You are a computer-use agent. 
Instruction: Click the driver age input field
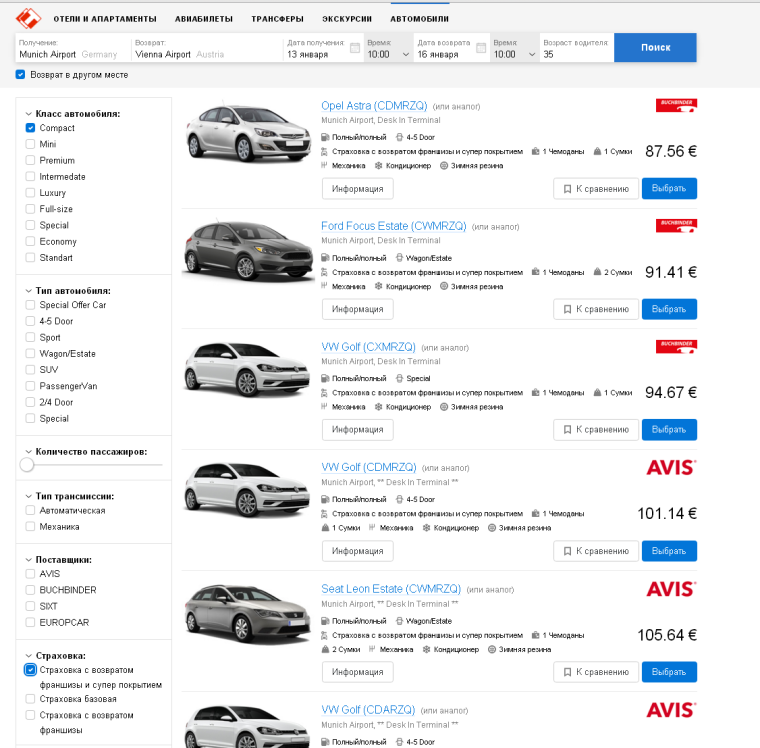[x=574, y=54]
